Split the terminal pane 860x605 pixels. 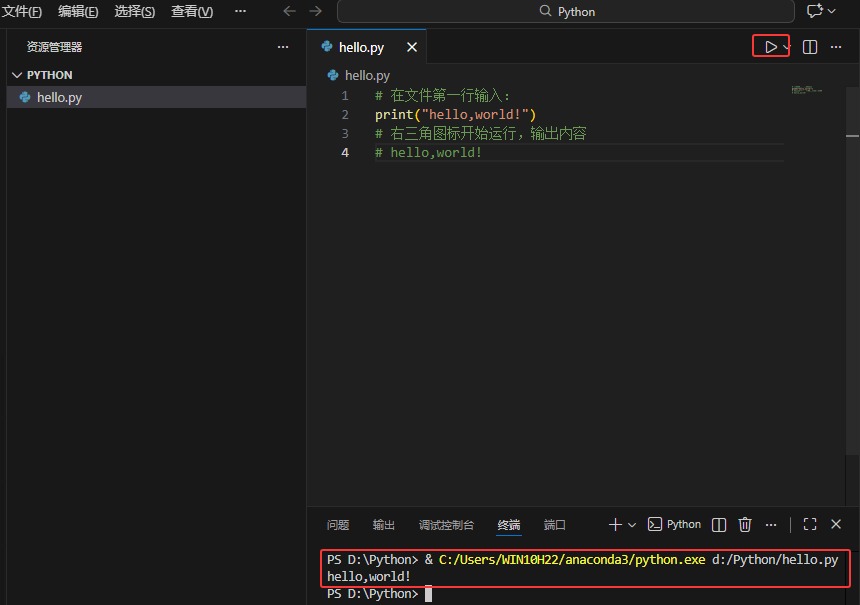[719, 524]
